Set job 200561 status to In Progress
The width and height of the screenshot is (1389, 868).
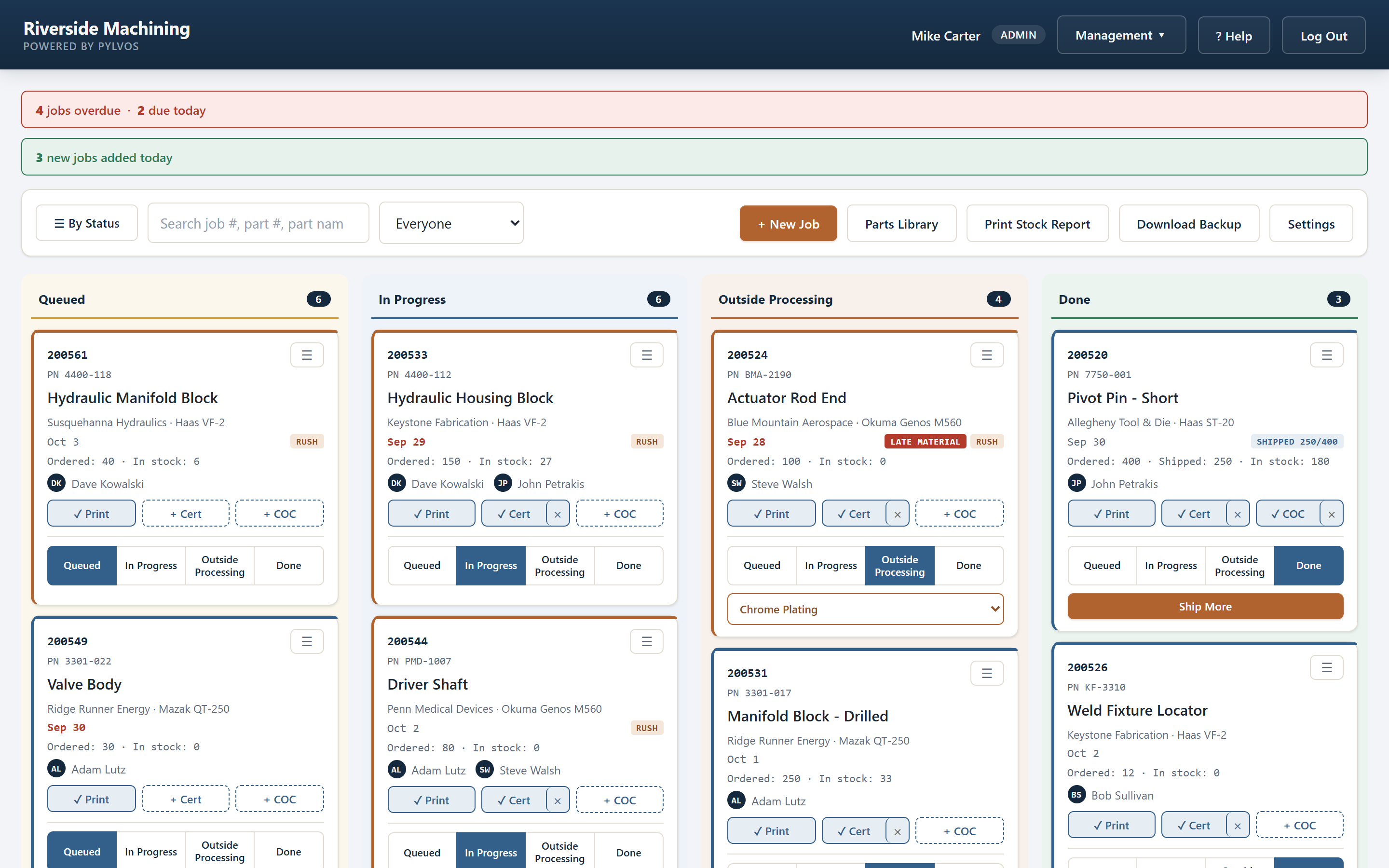click(x=151, y=566)
